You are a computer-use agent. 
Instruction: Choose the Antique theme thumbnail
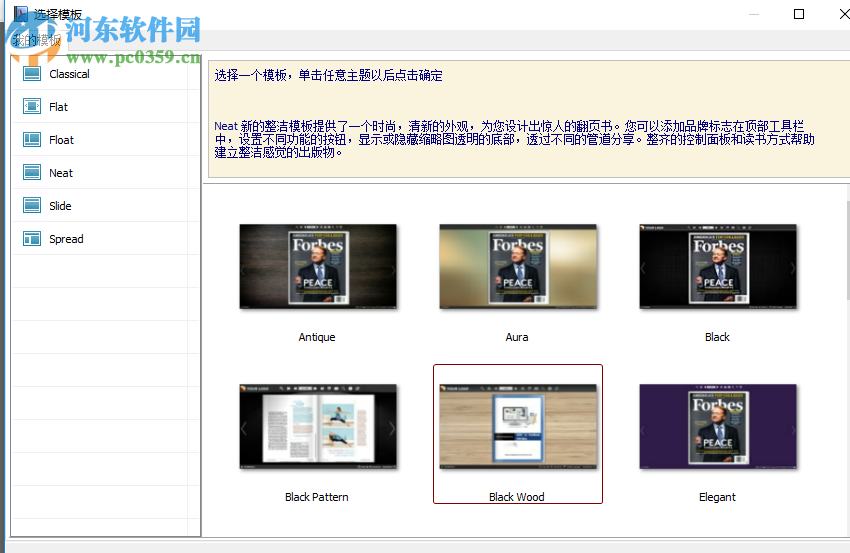coord(318,266)
